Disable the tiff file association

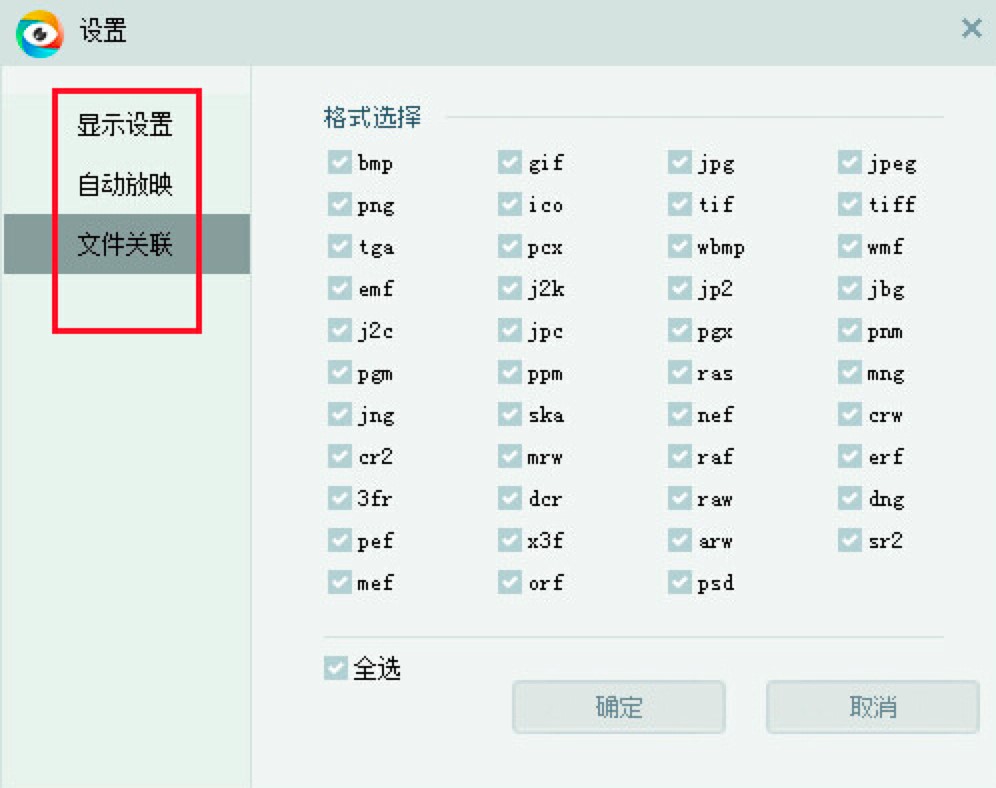point(850,204)
